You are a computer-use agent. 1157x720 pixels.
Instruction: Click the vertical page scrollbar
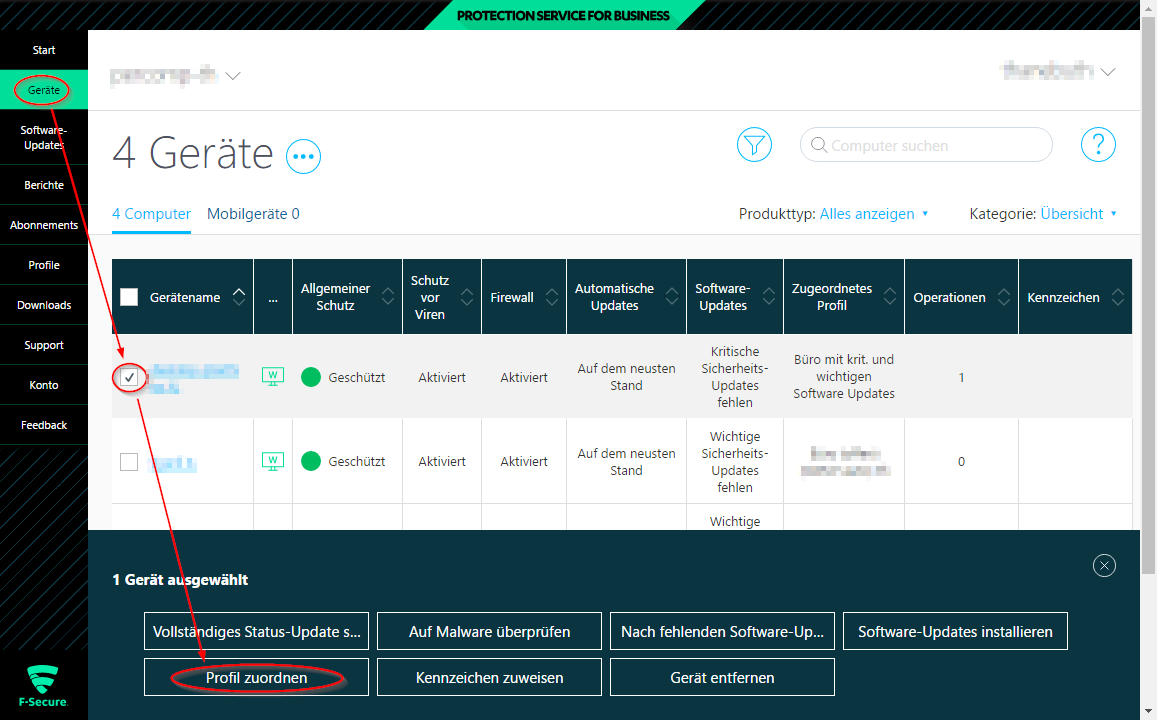(1148, 295)
